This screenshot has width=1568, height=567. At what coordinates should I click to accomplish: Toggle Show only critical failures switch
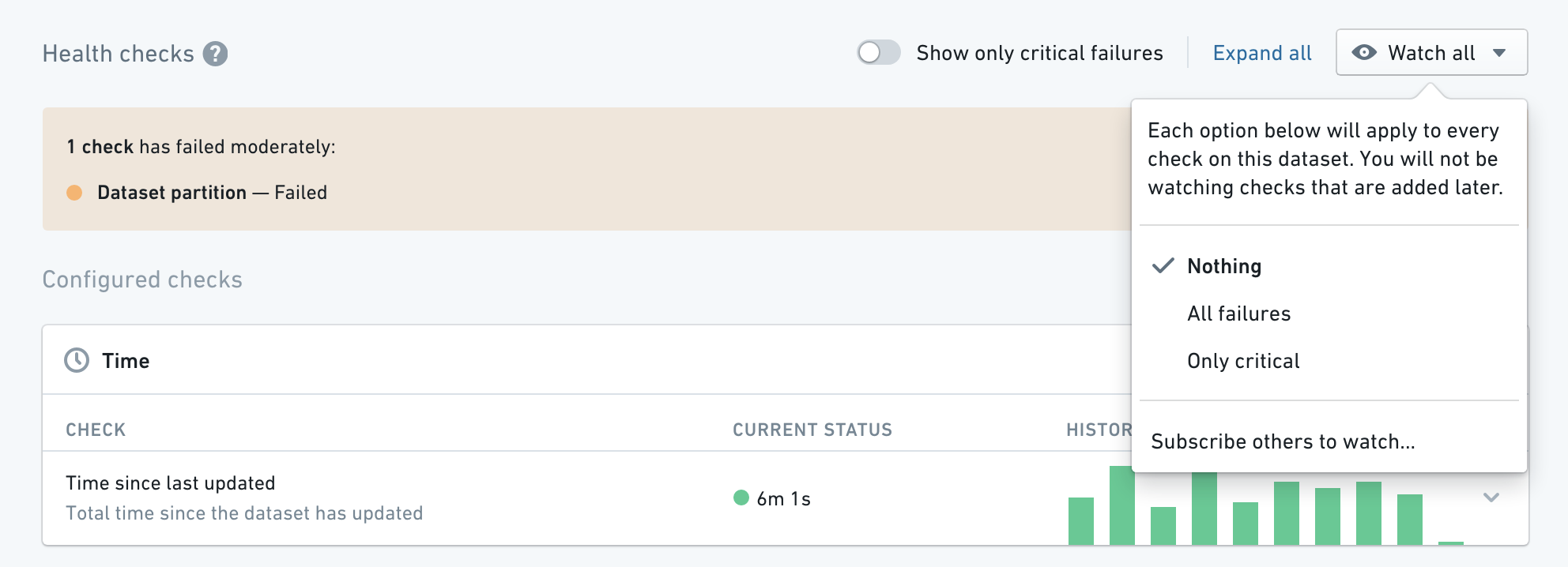click(x=879, y=53)
